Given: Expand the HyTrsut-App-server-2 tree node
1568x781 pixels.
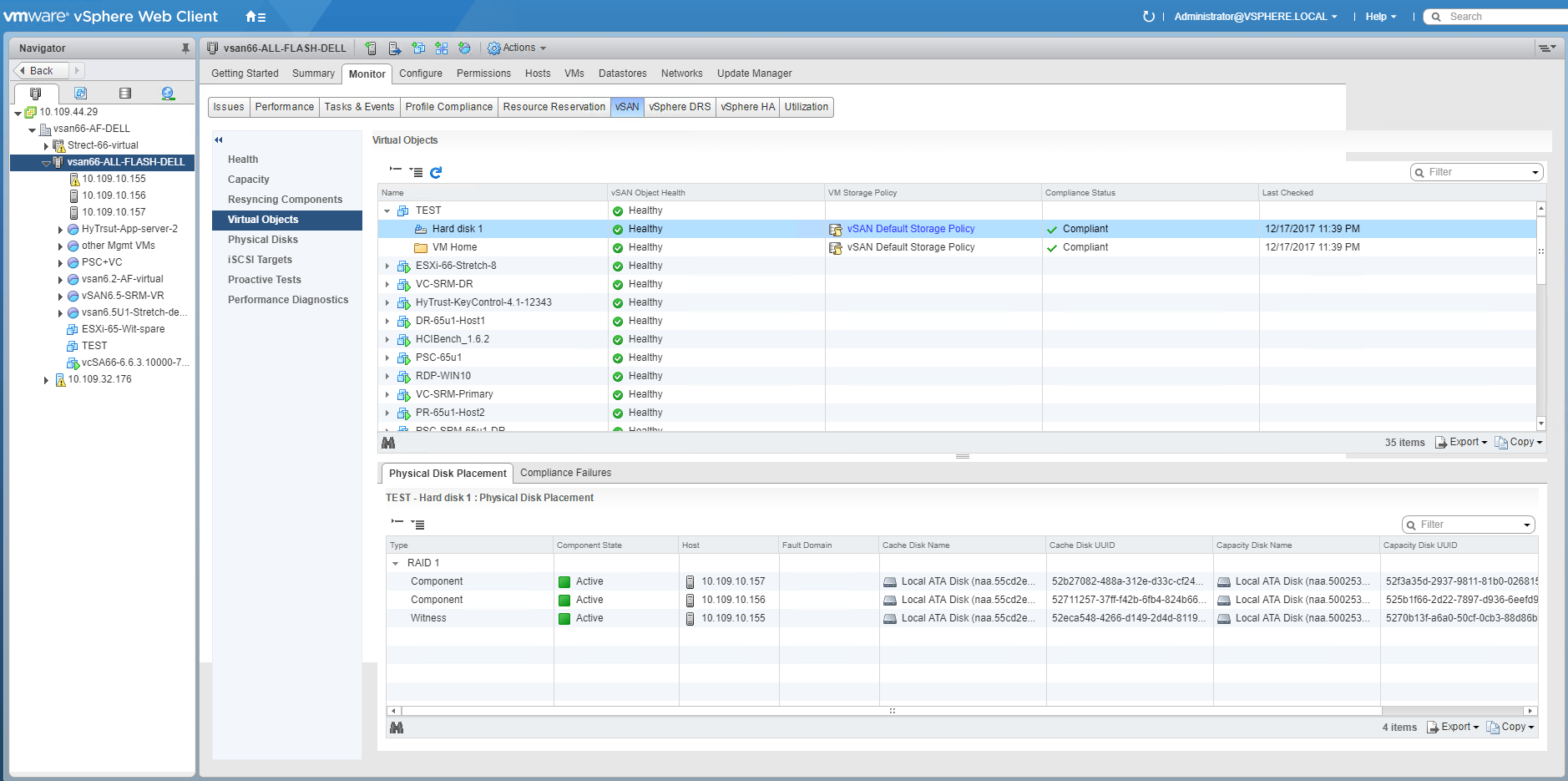Looking at the screenshot, I should tap(60, 230).
